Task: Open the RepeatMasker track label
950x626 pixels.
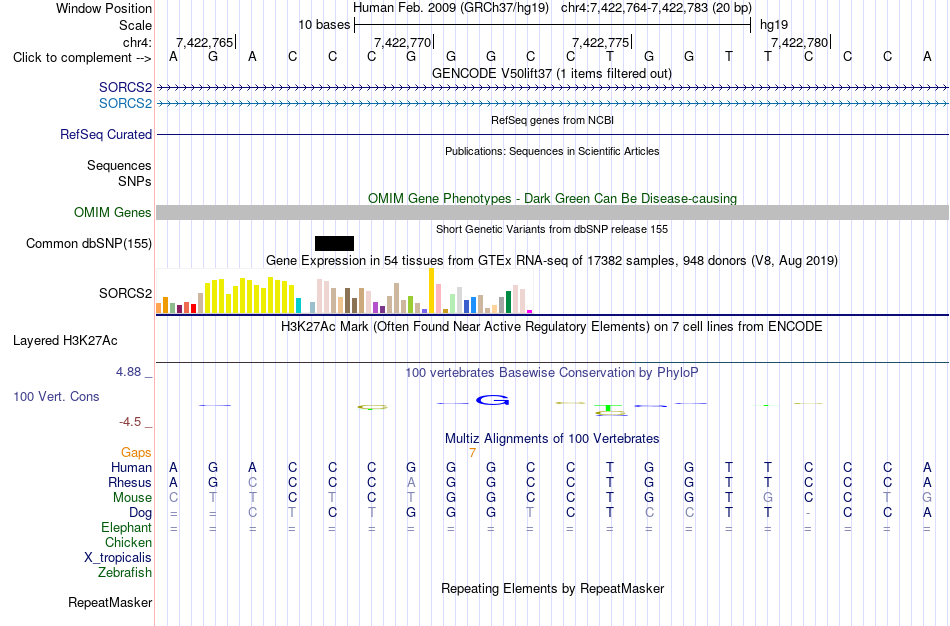Action: click(110, 602)
